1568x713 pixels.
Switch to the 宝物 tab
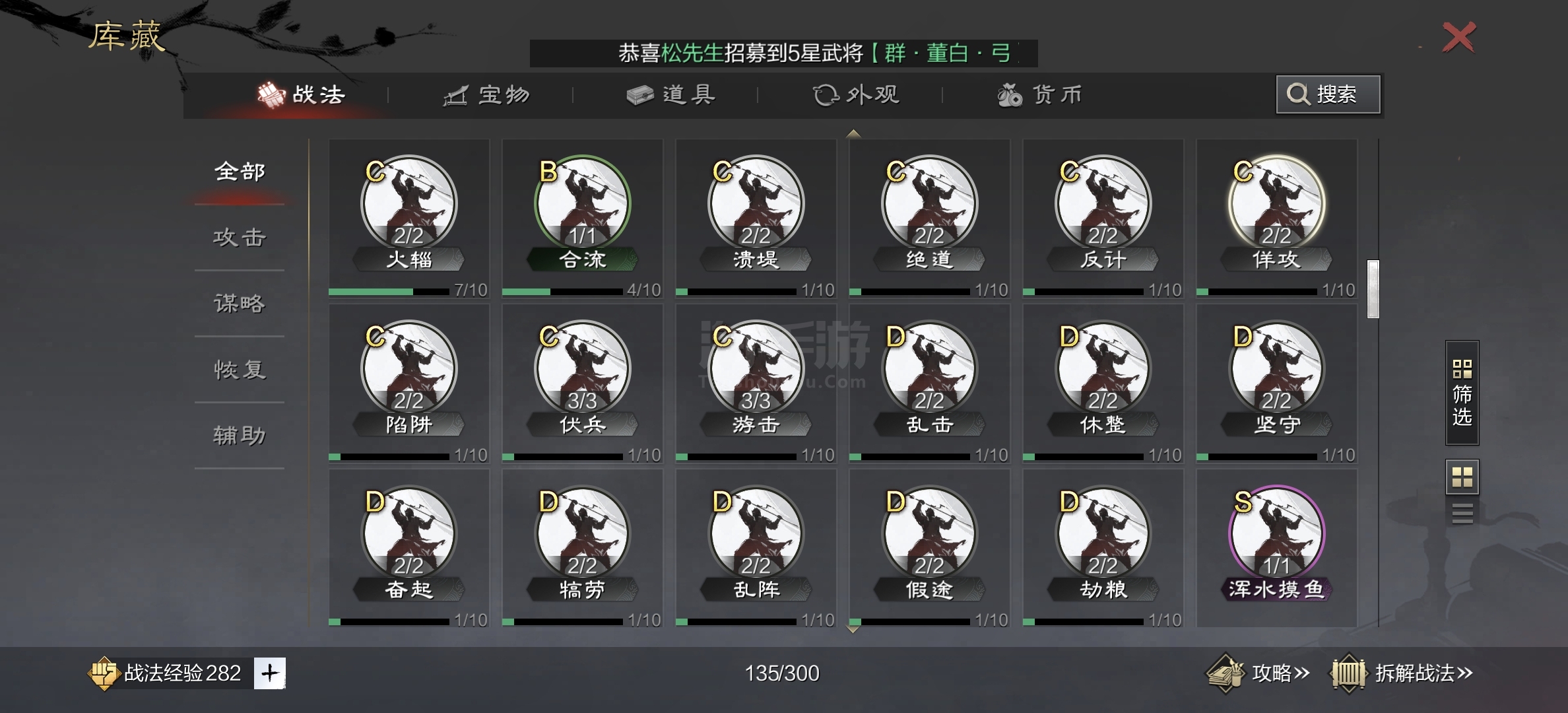click(x=486, y=95)
